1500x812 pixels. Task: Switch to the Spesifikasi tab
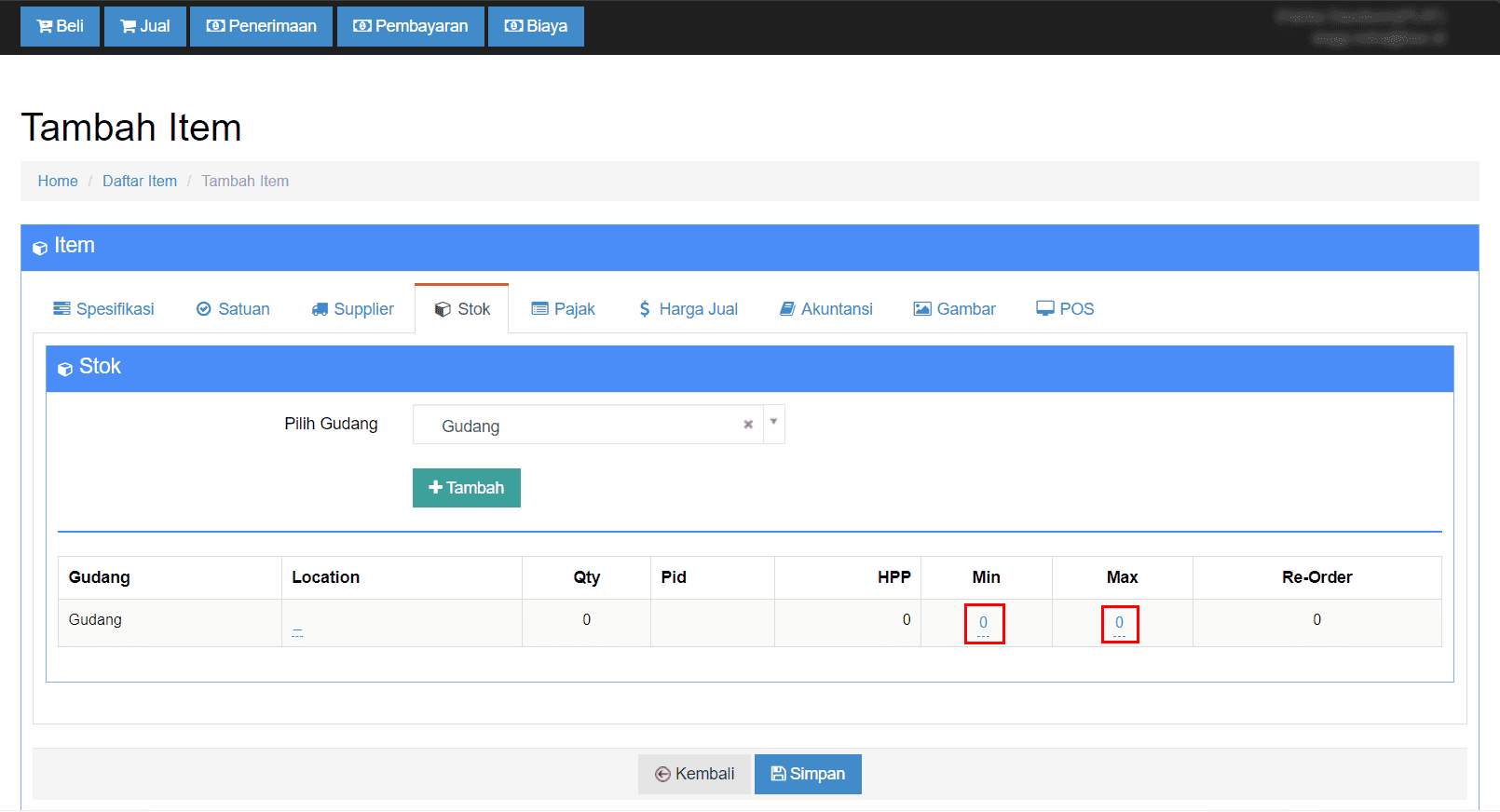pos(103,309)
